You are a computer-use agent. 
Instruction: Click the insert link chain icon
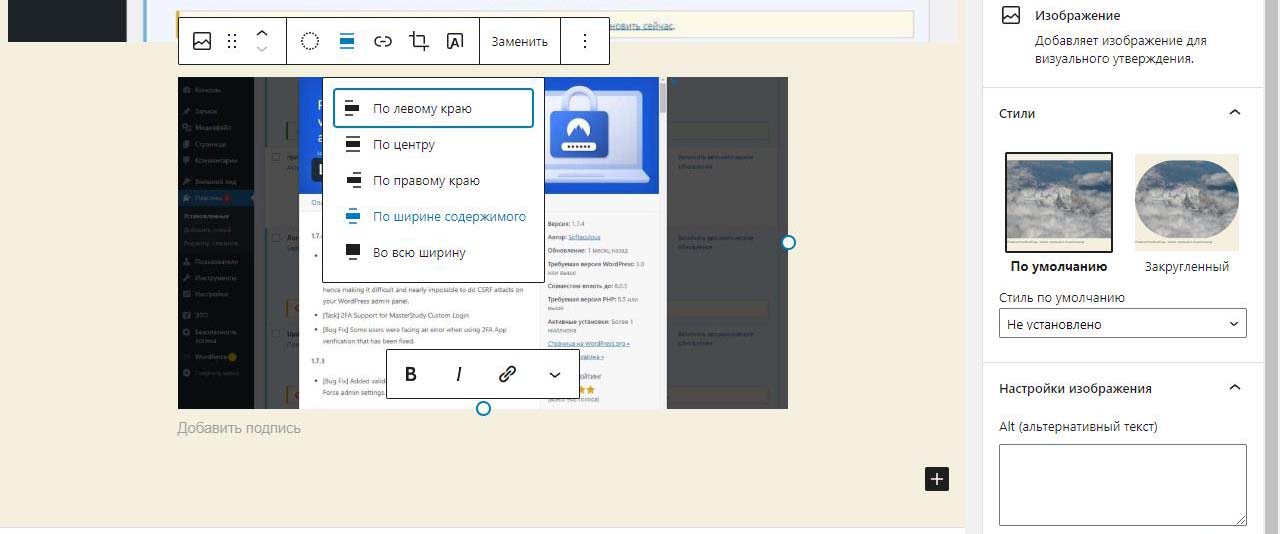point(382,41)
